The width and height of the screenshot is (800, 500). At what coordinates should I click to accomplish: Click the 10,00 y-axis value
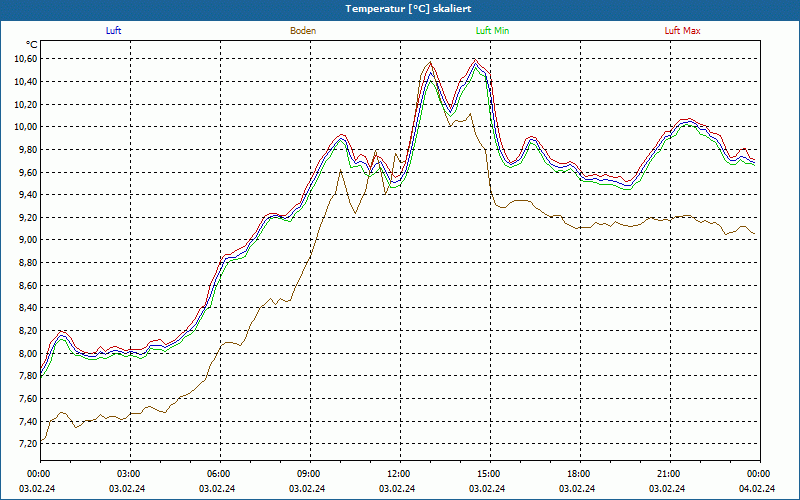click(x=26, y=127)
